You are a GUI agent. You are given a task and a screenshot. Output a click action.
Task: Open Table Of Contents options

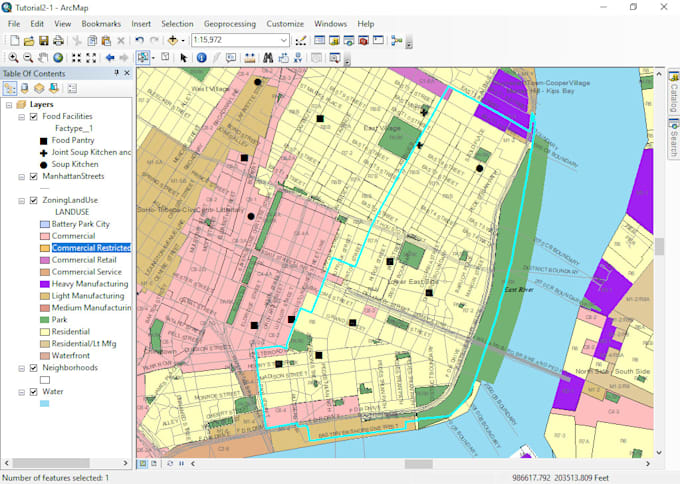[72, 88]
